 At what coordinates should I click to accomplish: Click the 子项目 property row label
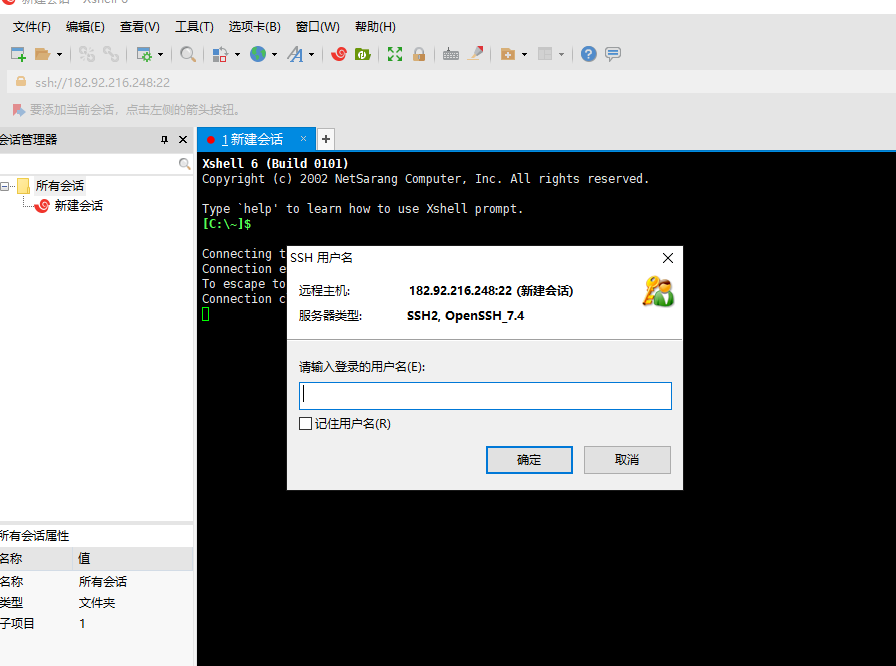[x=17, y=623]
